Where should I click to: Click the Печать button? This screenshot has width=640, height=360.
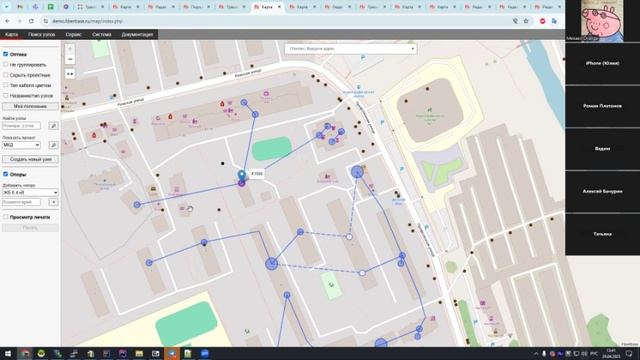coord(30,228)
